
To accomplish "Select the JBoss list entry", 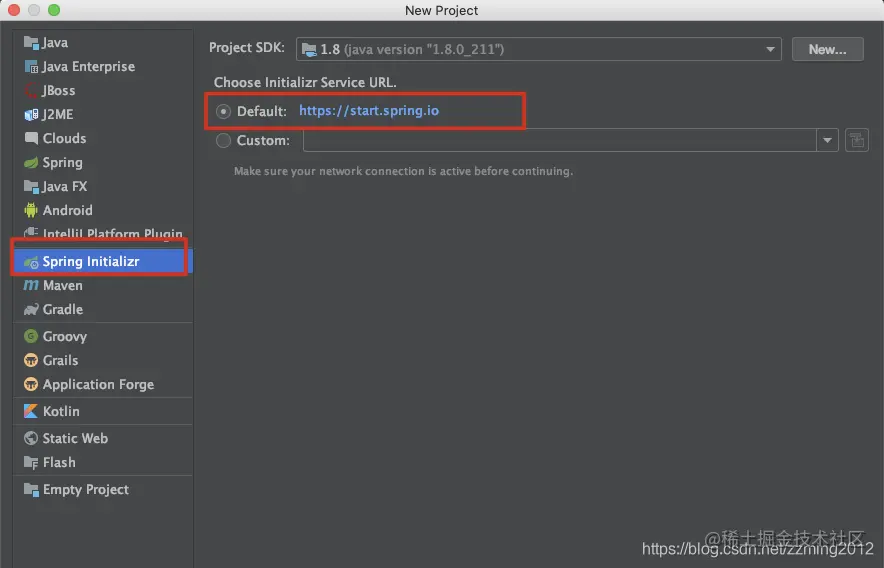I will (x=103, y=90).
